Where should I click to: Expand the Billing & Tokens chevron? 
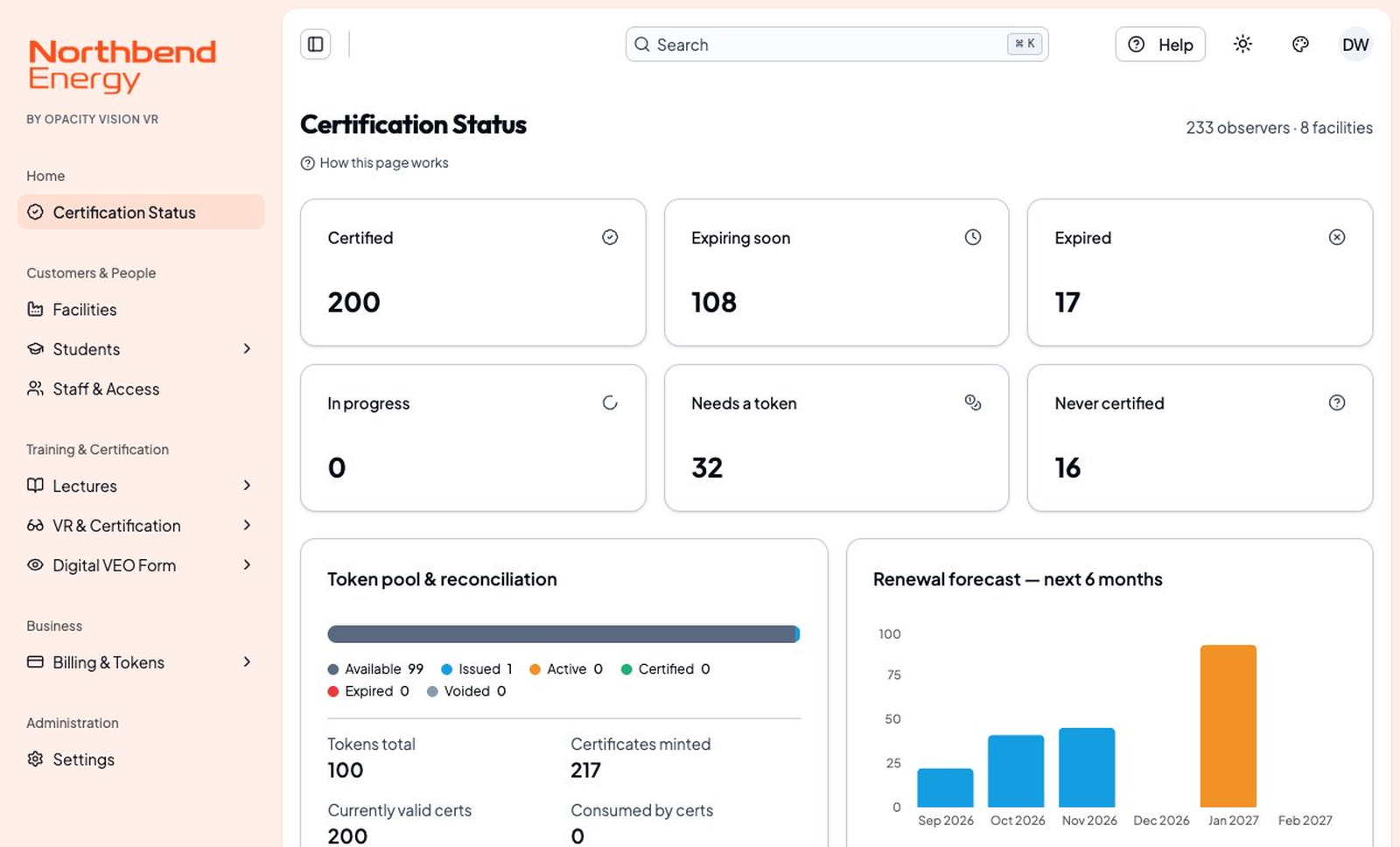(247, 661)
